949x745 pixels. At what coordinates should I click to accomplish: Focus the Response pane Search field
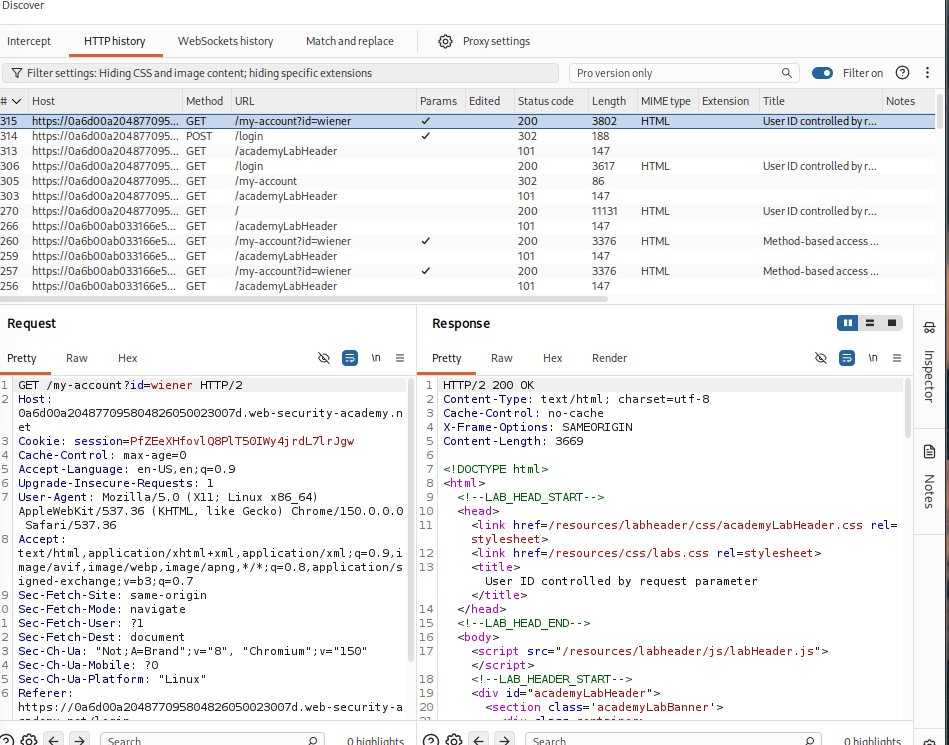coord(673,740)
